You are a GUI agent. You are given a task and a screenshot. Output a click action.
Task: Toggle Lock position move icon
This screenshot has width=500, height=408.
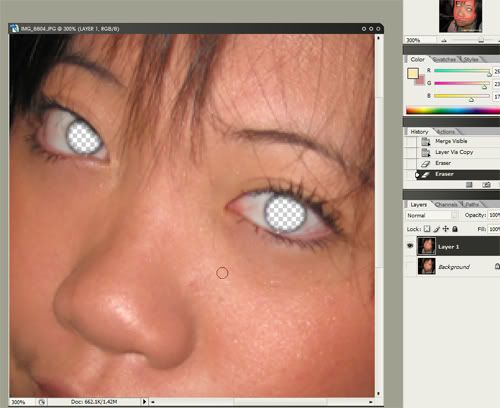tap(446, 229)
